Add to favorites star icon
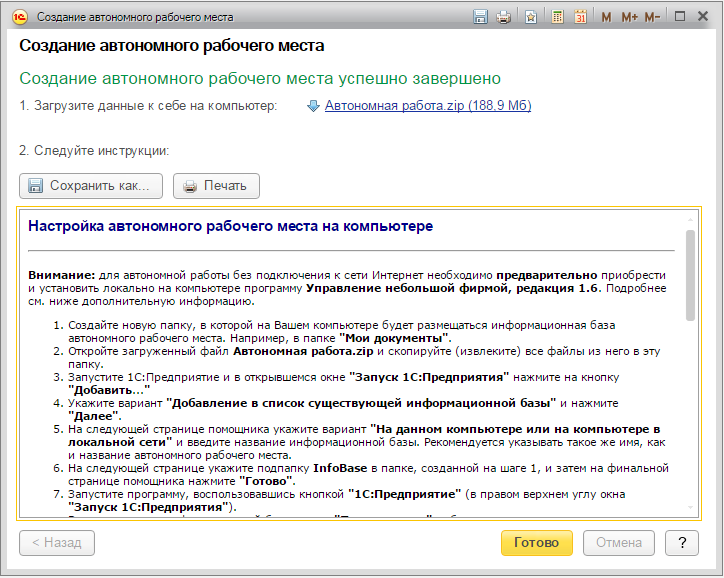Screen dimensions: 724x578 tap(531, 18)
